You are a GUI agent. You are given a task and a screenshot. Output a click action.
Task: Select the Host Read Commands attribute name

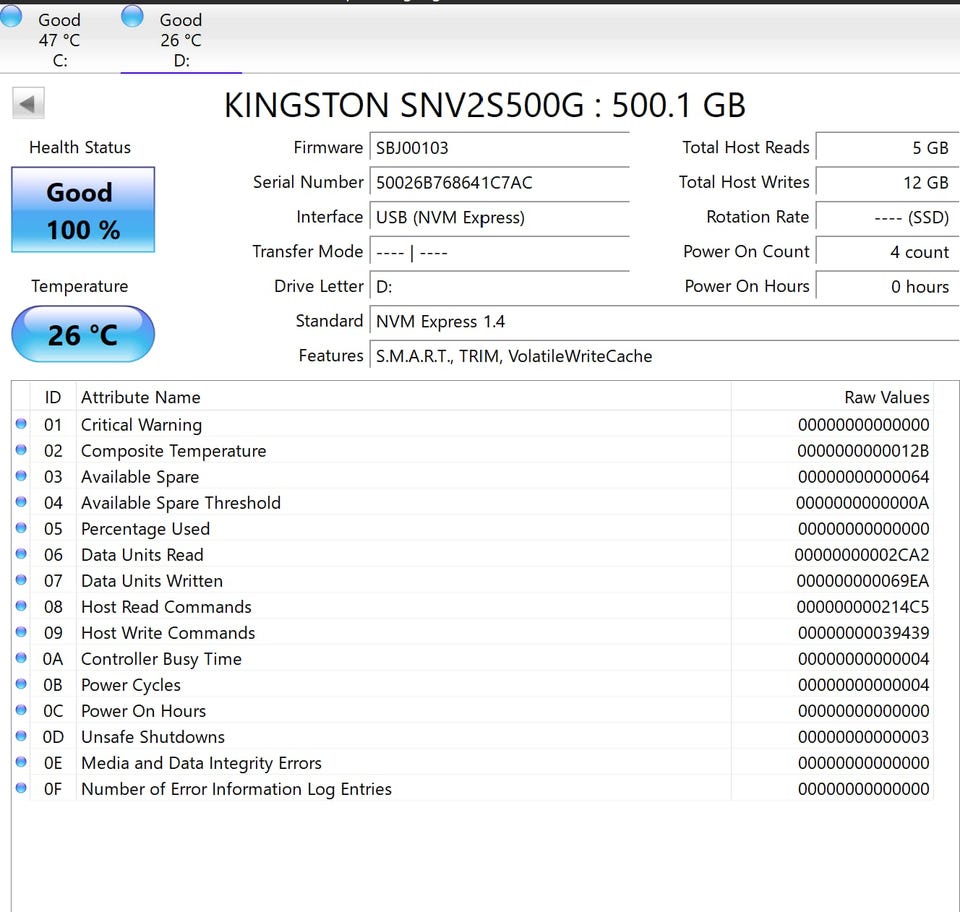point(166,607)
